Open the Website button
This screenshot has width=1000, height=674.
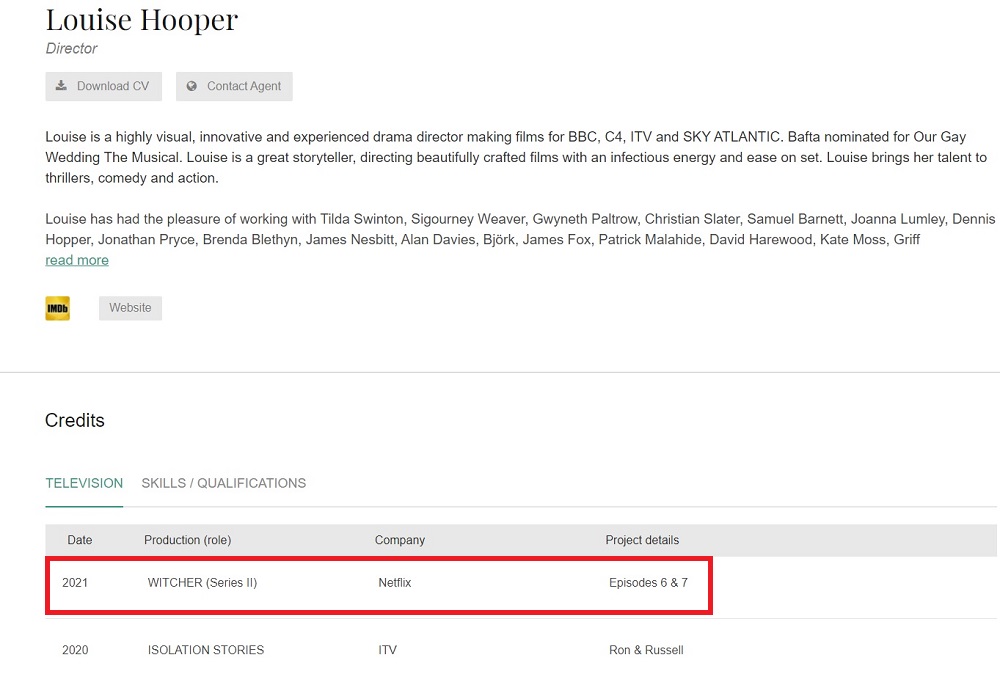click(x=130, y=308)
